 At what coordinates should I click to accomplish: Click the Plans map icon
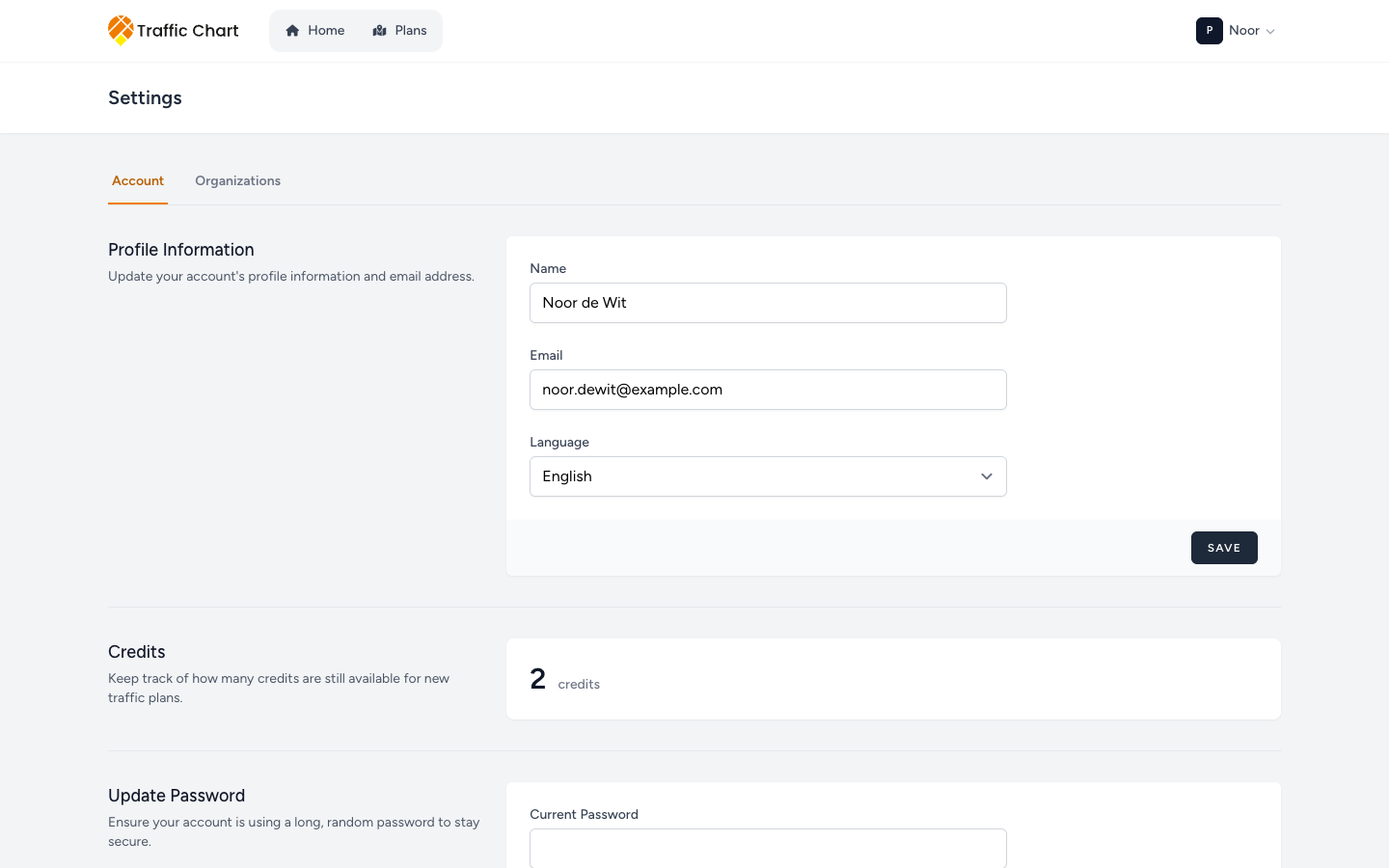(x=379, y=31)
